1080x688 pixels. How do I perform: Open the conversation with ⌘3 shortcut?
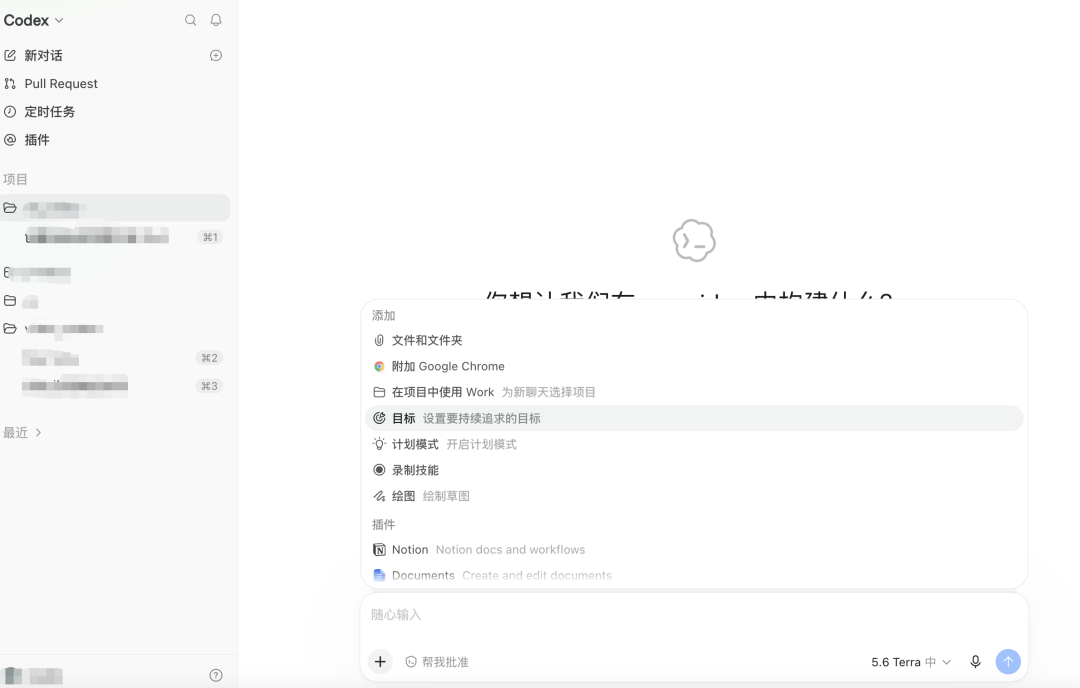coord(116,386)
